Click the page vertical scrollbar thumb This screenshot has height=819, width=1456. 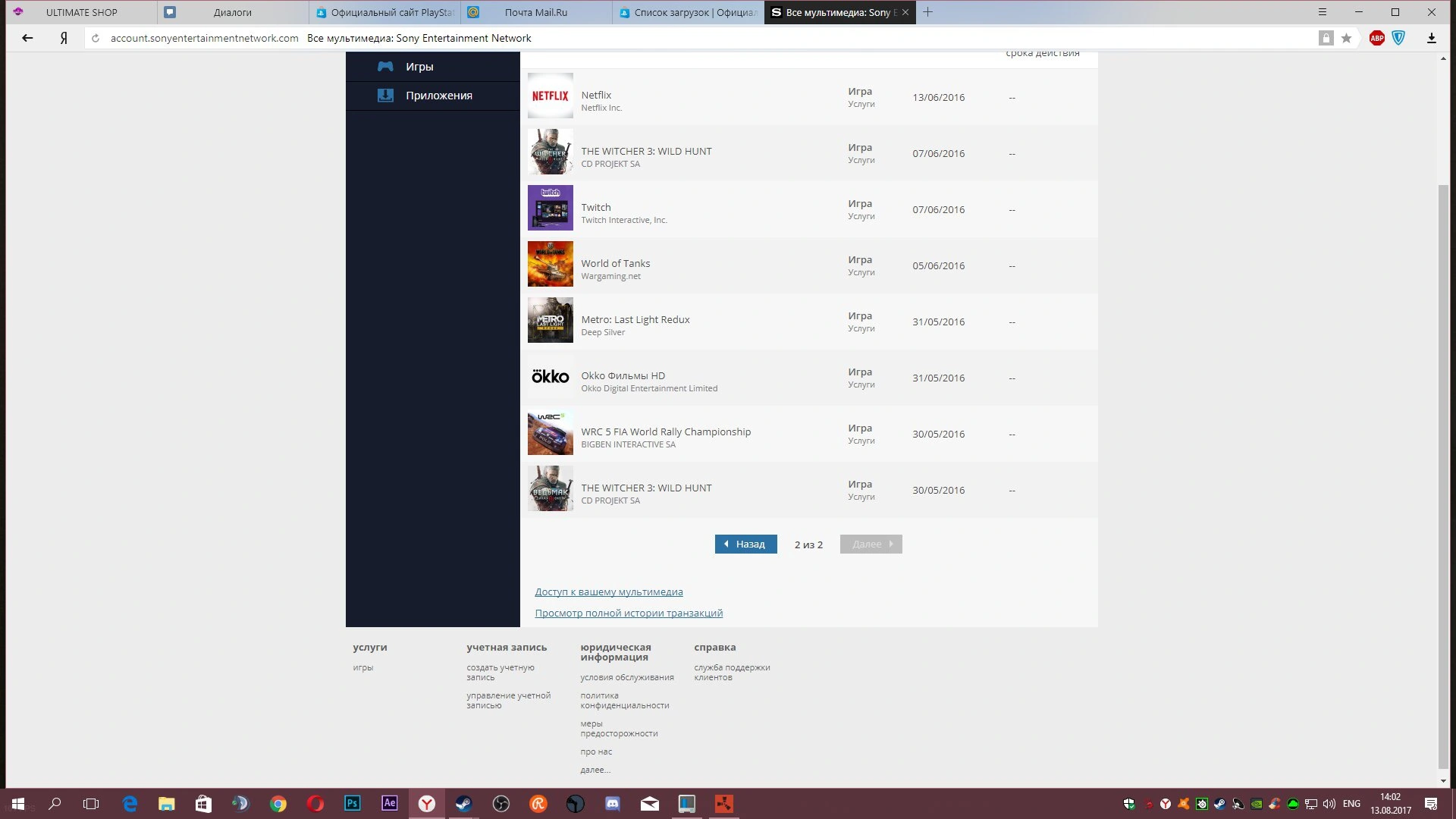(x=1443, y=477)
